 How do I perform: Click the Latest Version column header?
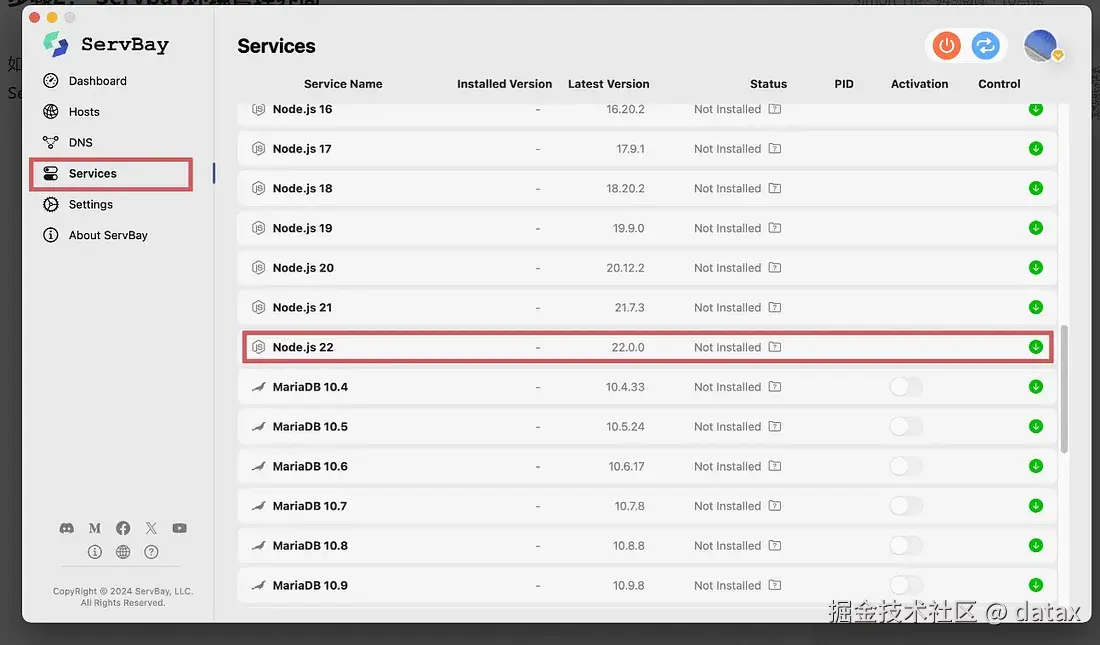608,84
